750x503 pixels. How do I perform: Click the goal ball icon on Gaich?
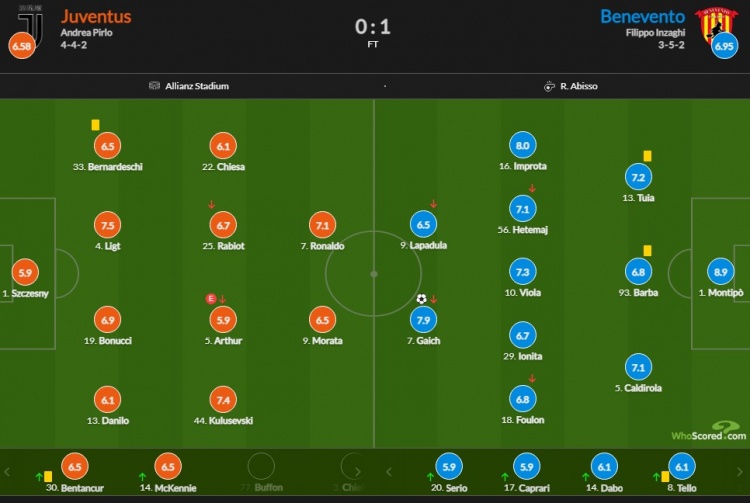[422, 299]
